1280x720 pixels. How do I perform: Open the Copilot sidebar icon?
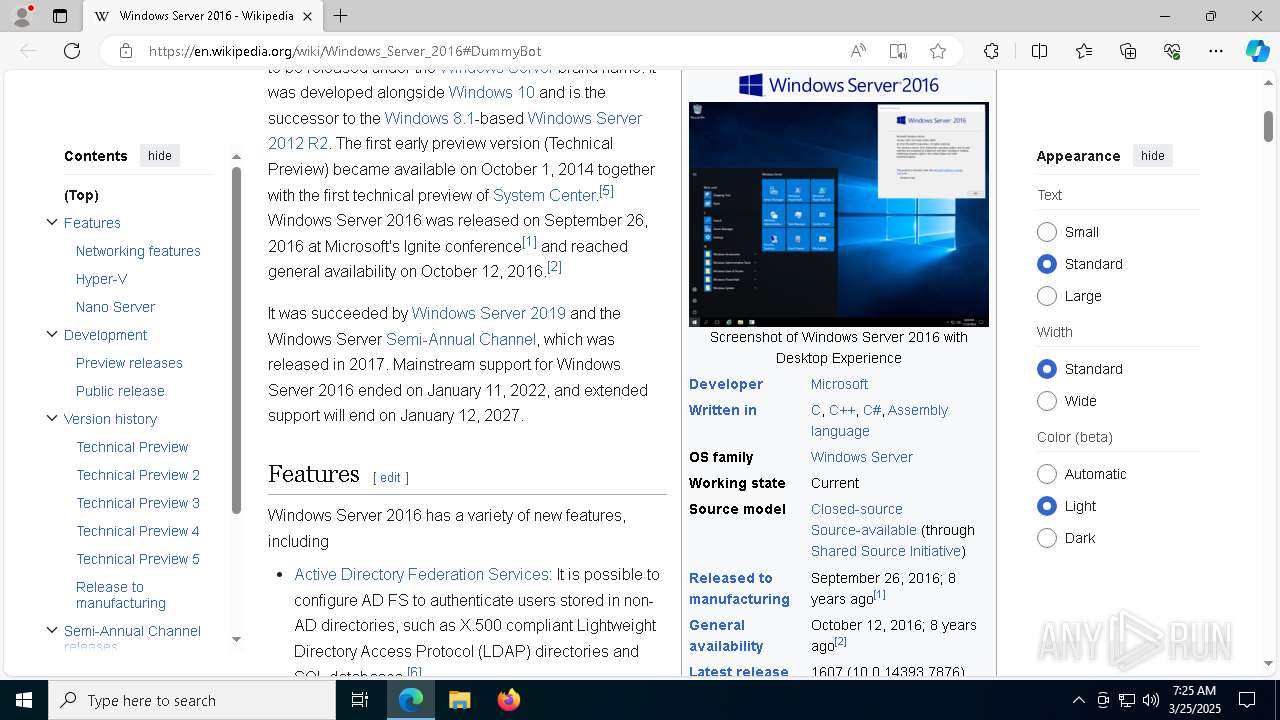point(1257,51)
